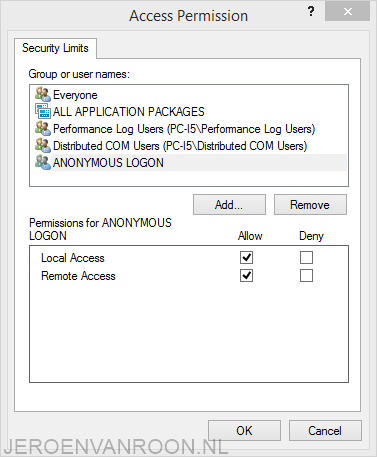Click the ALL APPLICATION PACKAGES icon
Viewport: 377px width, 457px height.
43,111
